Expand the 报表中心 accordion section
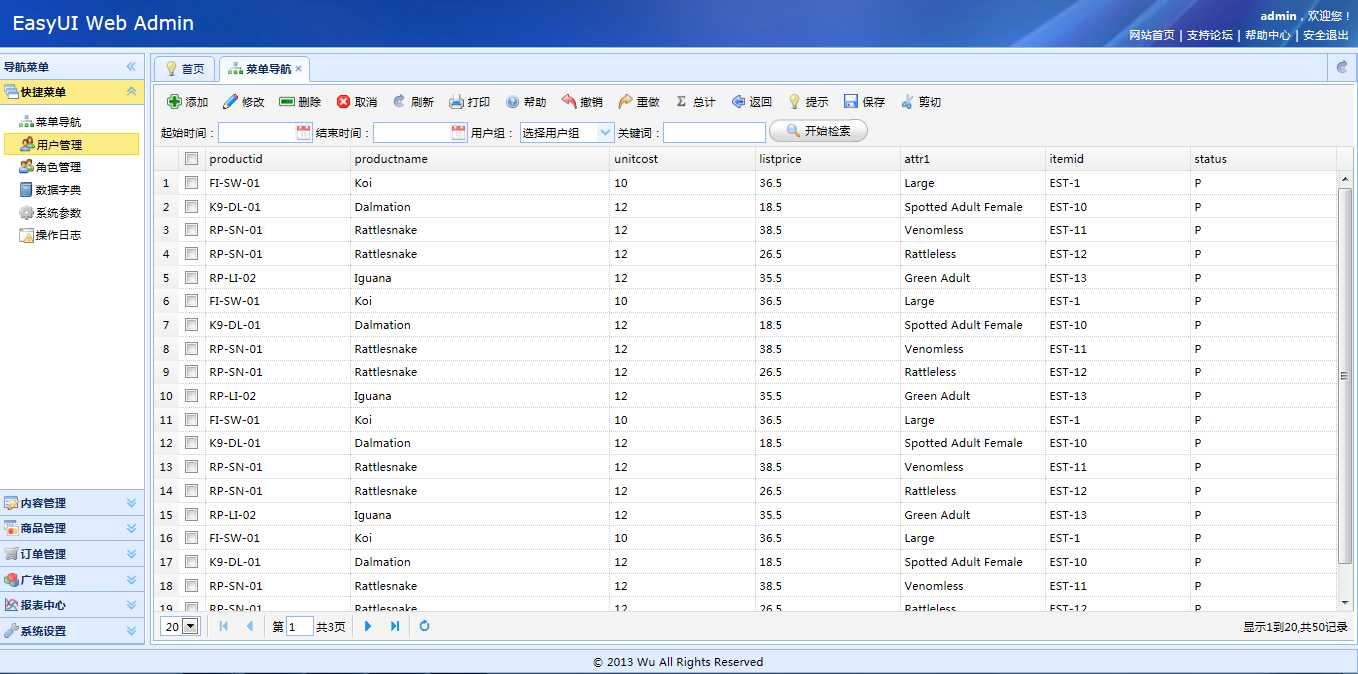This screenshot has width=1358, height=674. point(131,605)
